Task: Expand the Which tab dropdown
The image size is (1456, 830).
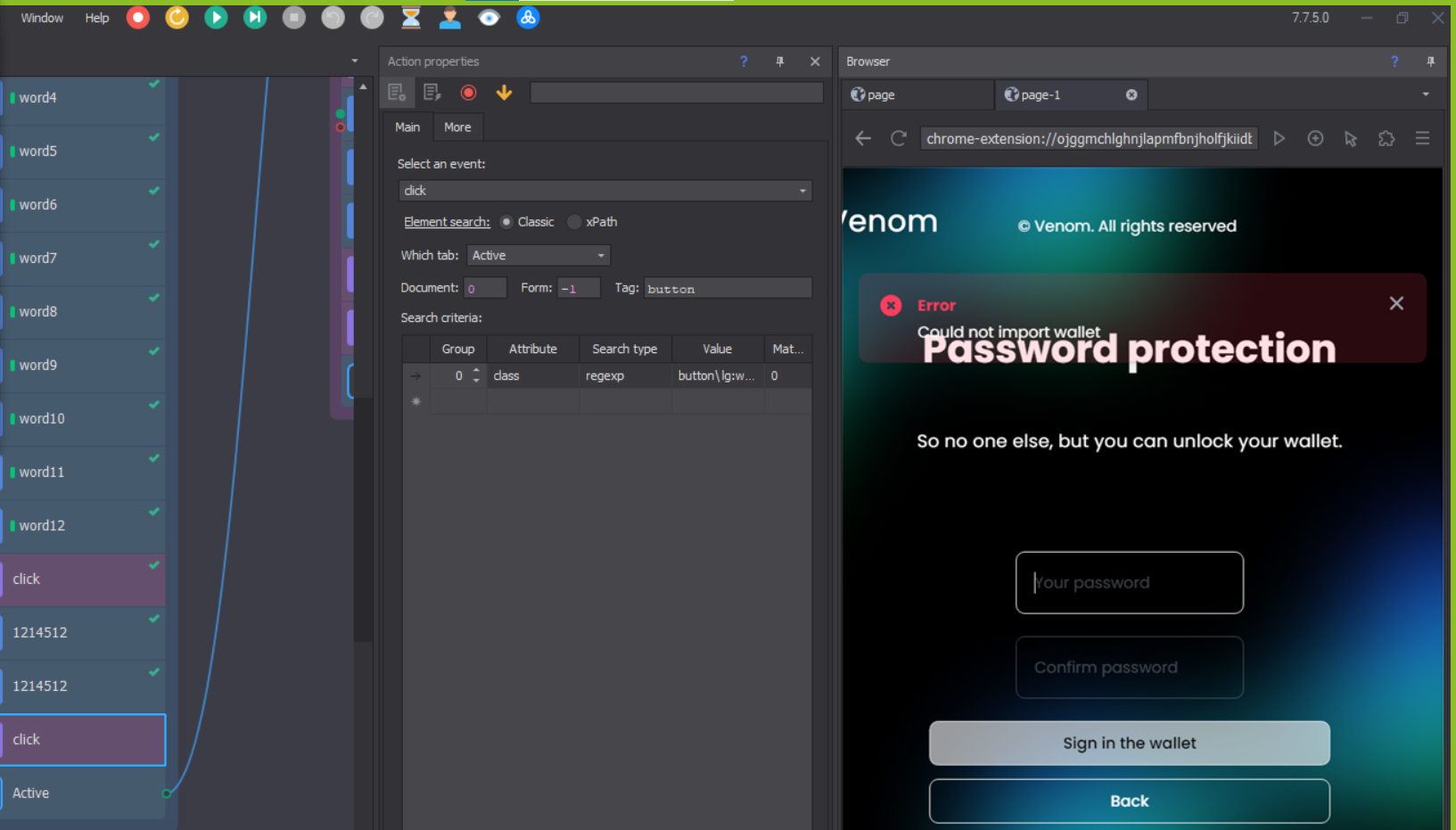Action: pyautogui.click(x=538, y=255)
